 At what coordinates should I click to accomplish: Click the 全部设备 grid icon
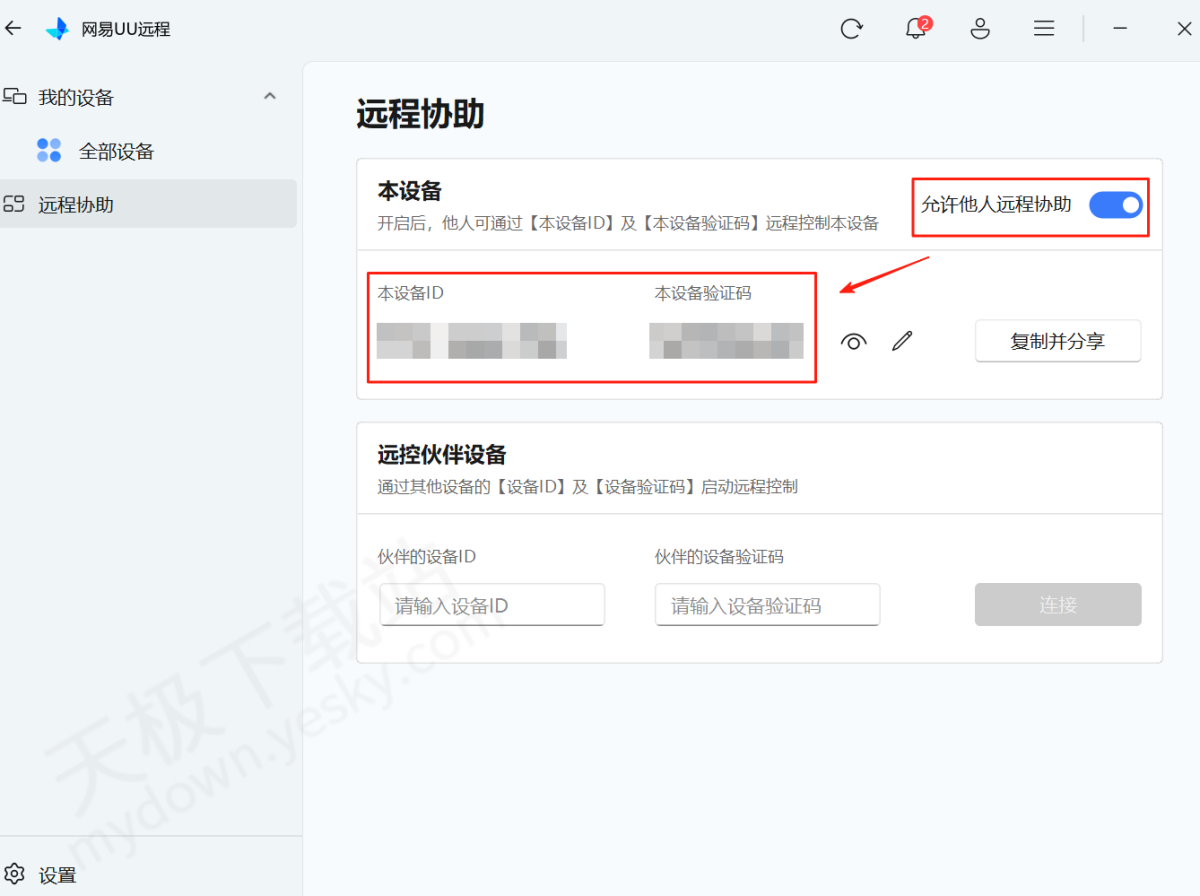(x=49, y=151)
